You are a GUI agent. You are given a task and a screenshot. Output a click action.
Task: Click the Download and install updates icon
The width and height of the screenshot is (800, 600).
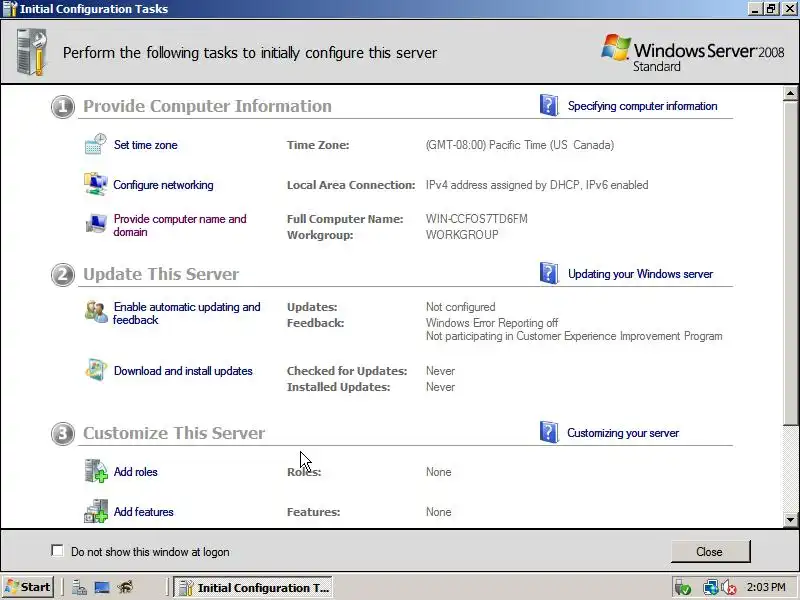(95, 370)
